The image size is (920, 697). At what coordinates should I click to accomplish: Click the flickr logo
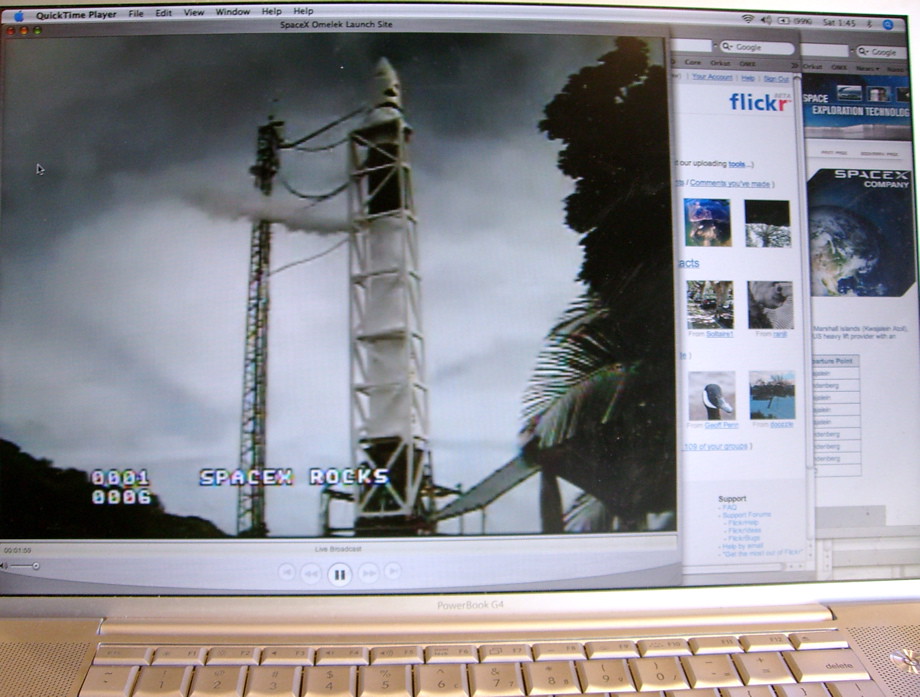pyautogui.click(x=759, y=101)
